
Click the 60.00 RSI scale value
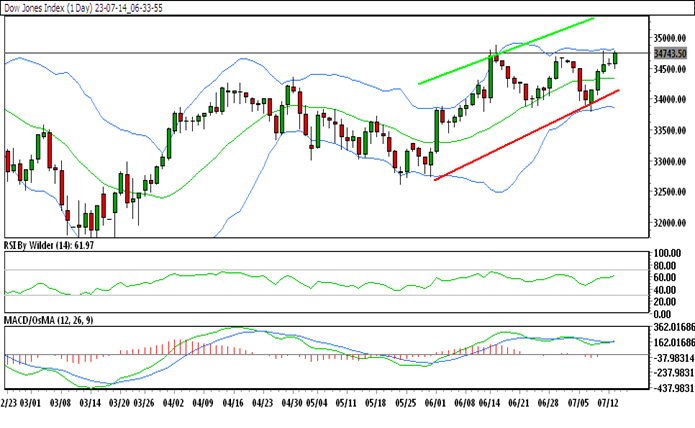[x=665, y=277]
